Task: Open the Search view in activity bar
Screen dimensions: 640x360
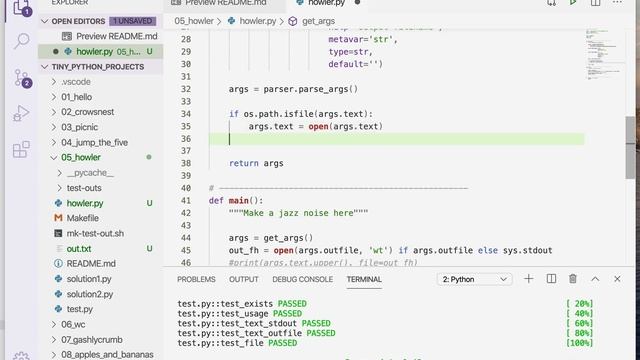Action: (21, 41)
